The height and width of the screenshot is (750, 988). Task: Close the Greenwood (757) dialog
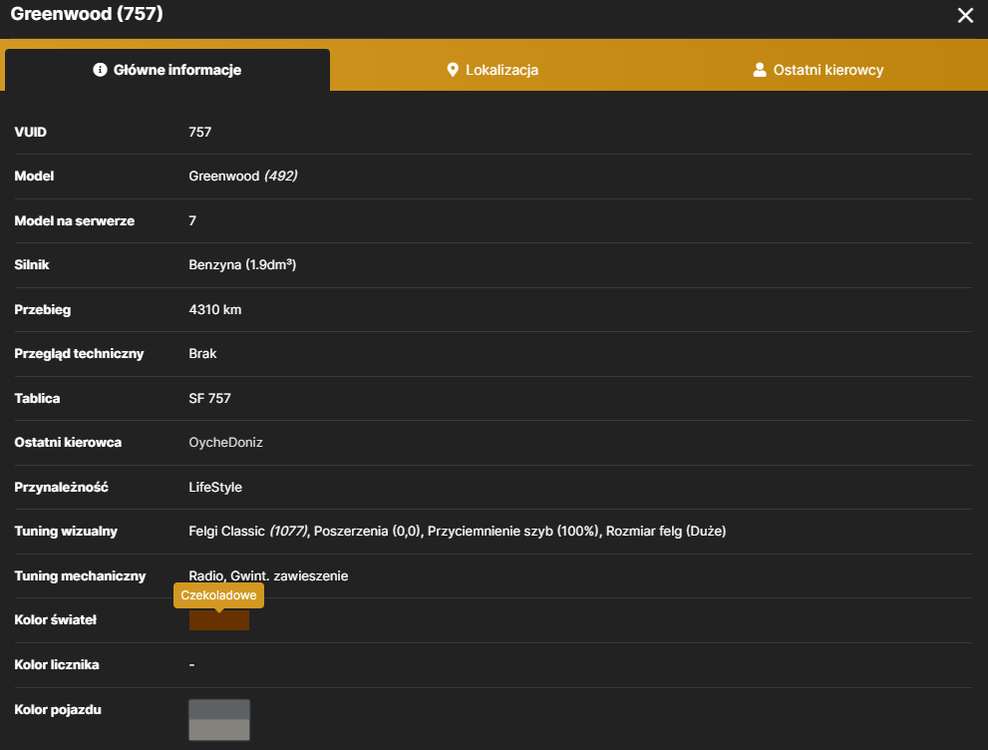click(x=965, y=15)
